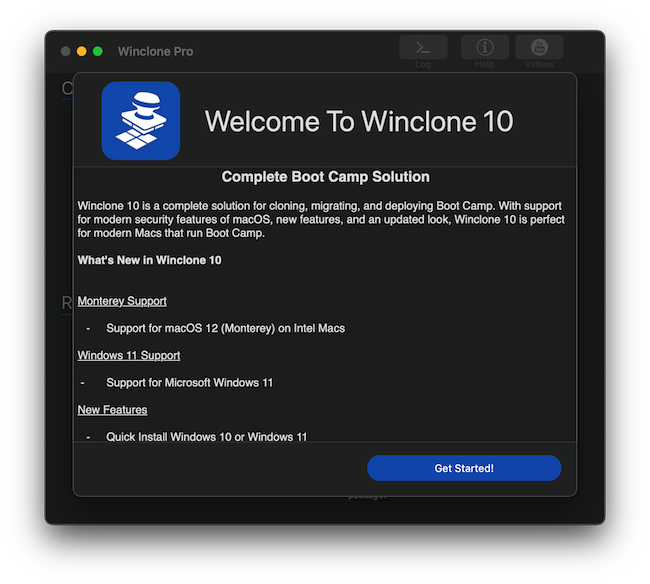
Task: Click the New Features heading
Action: pyautogui.click(x=112, y=410)
